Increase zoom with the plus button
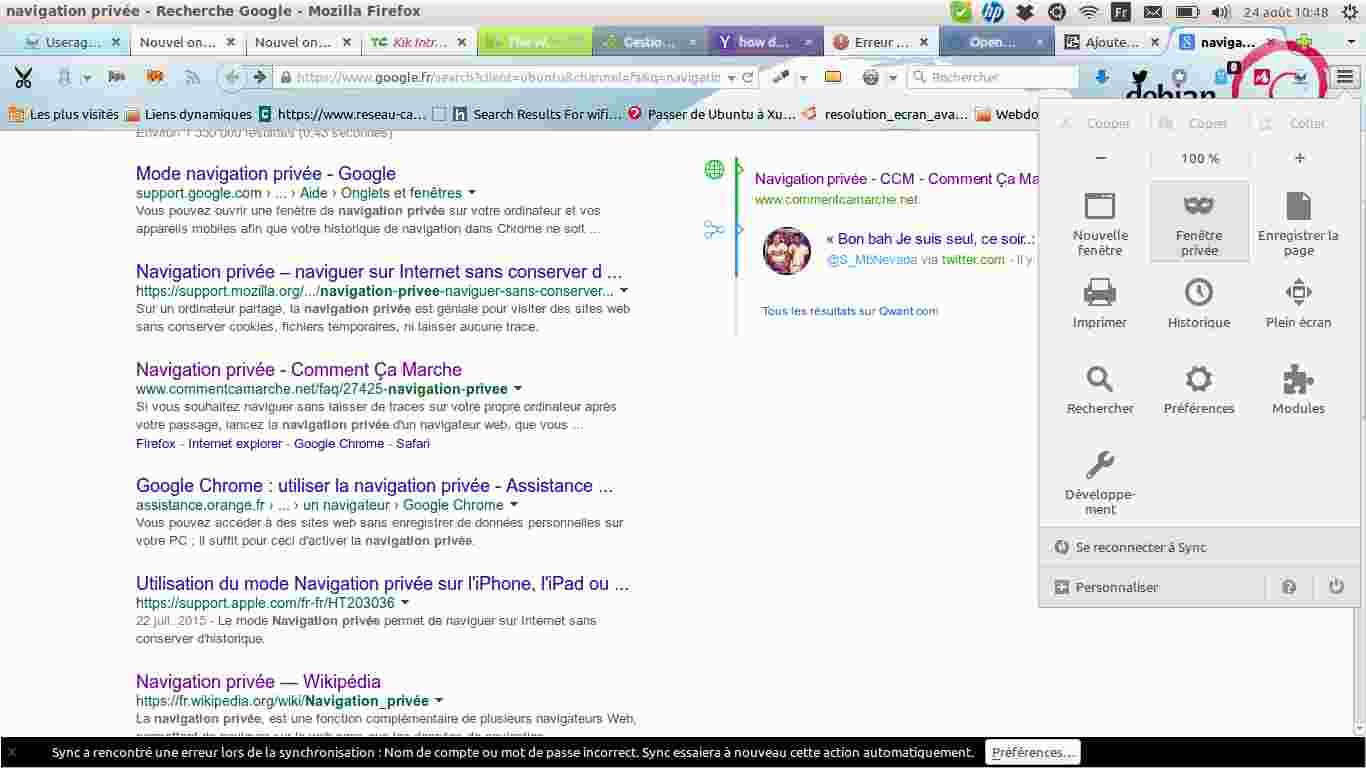The image size is (1366, 768). [x=1300, y=158]
